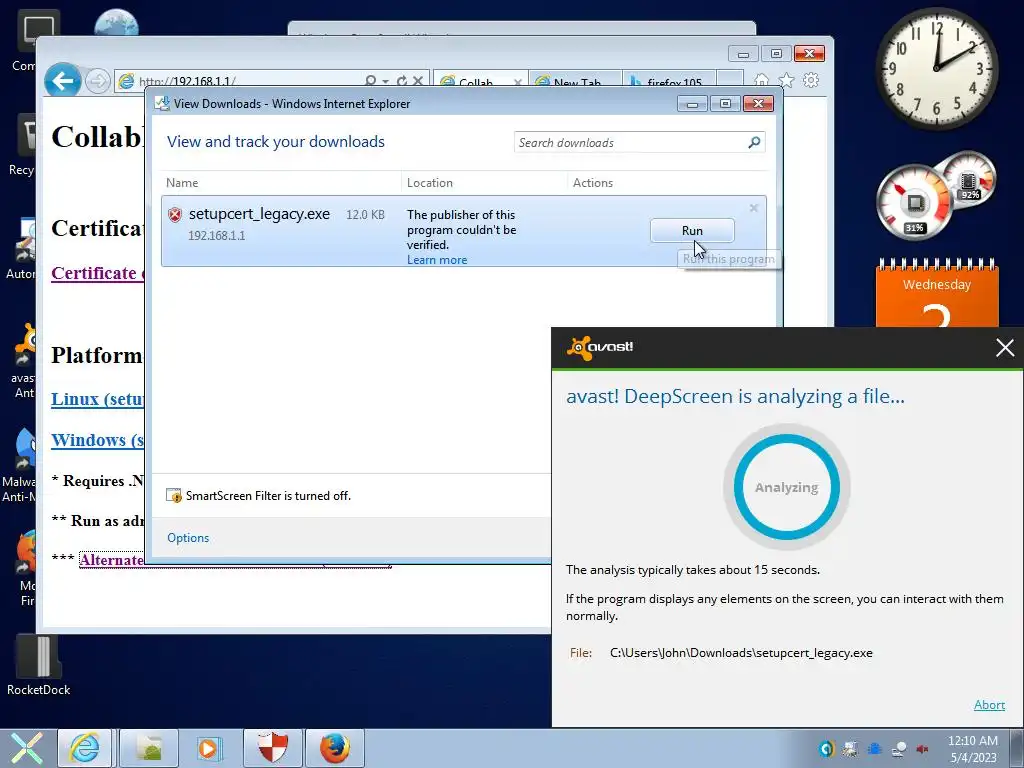Open Internet Explorer Home icon
The width and height of the screenshot is (1024, 768).
click(761, 80)
